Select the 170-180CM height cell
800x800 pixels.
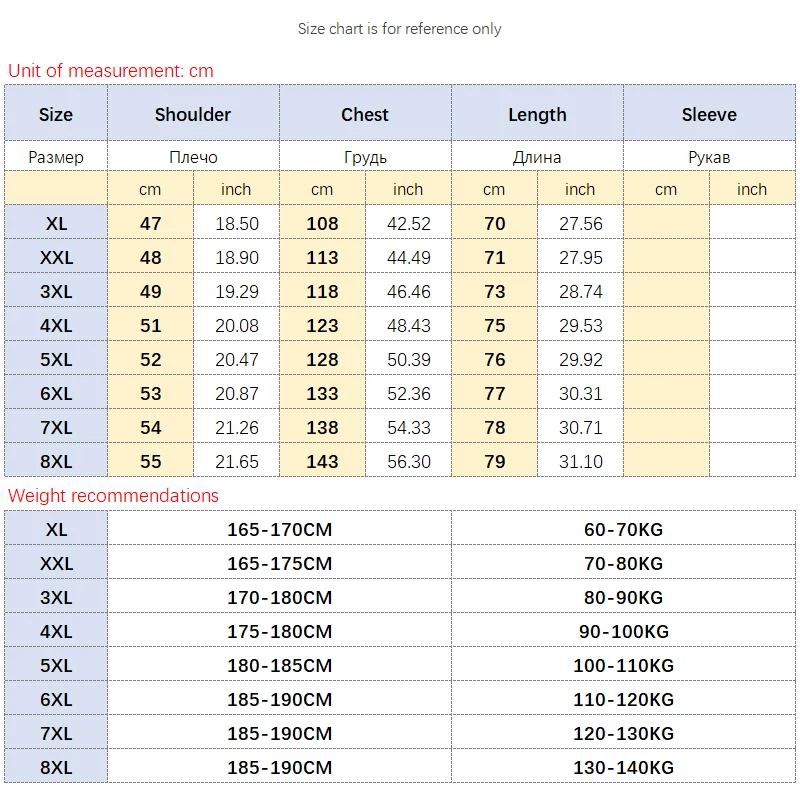pyautogui.click(x=279, y=598)
